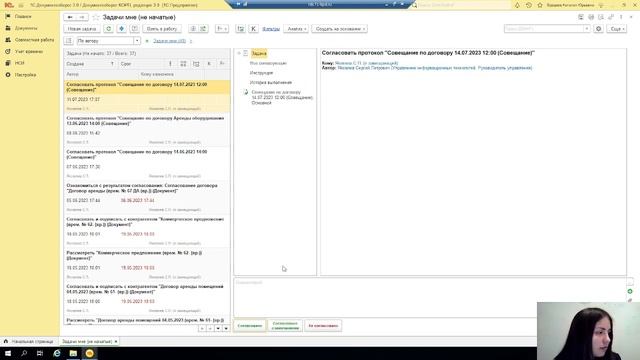This screenshot has height=360, width=640.
Task: Click the exclamation mark column header icon
Action: (170, 64)
